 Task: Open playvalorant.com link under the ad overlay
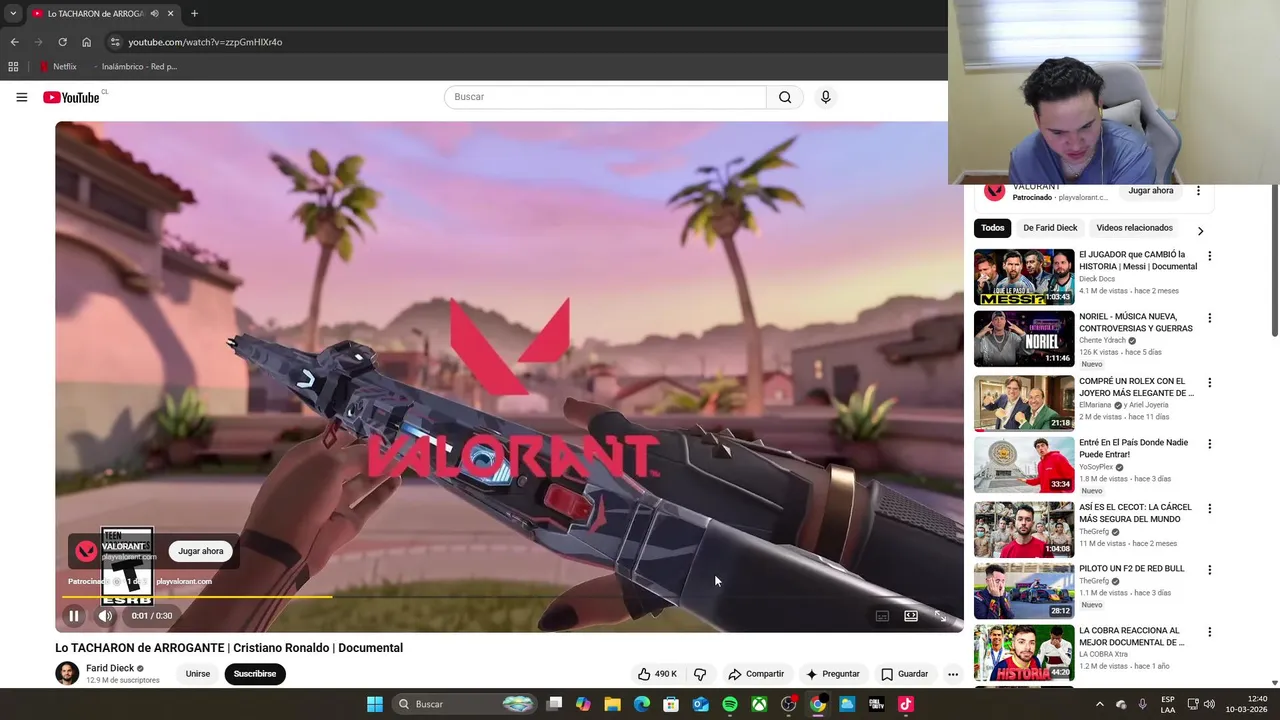click(x=184, y=581)
